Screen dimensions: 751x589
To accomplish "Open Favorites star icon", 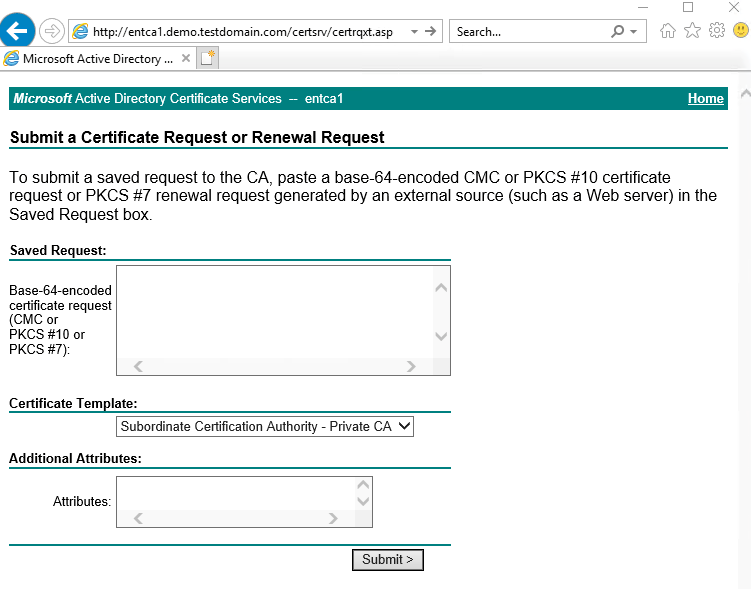I will click(693, 31).
